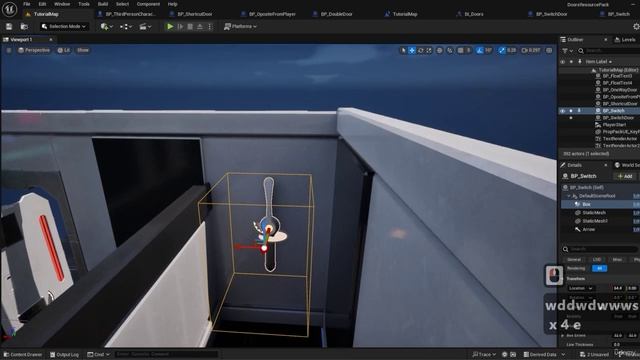This screenshot has width=640, height=360.
Task: Select the All filter in Details
Action: (x=599, y=268)
